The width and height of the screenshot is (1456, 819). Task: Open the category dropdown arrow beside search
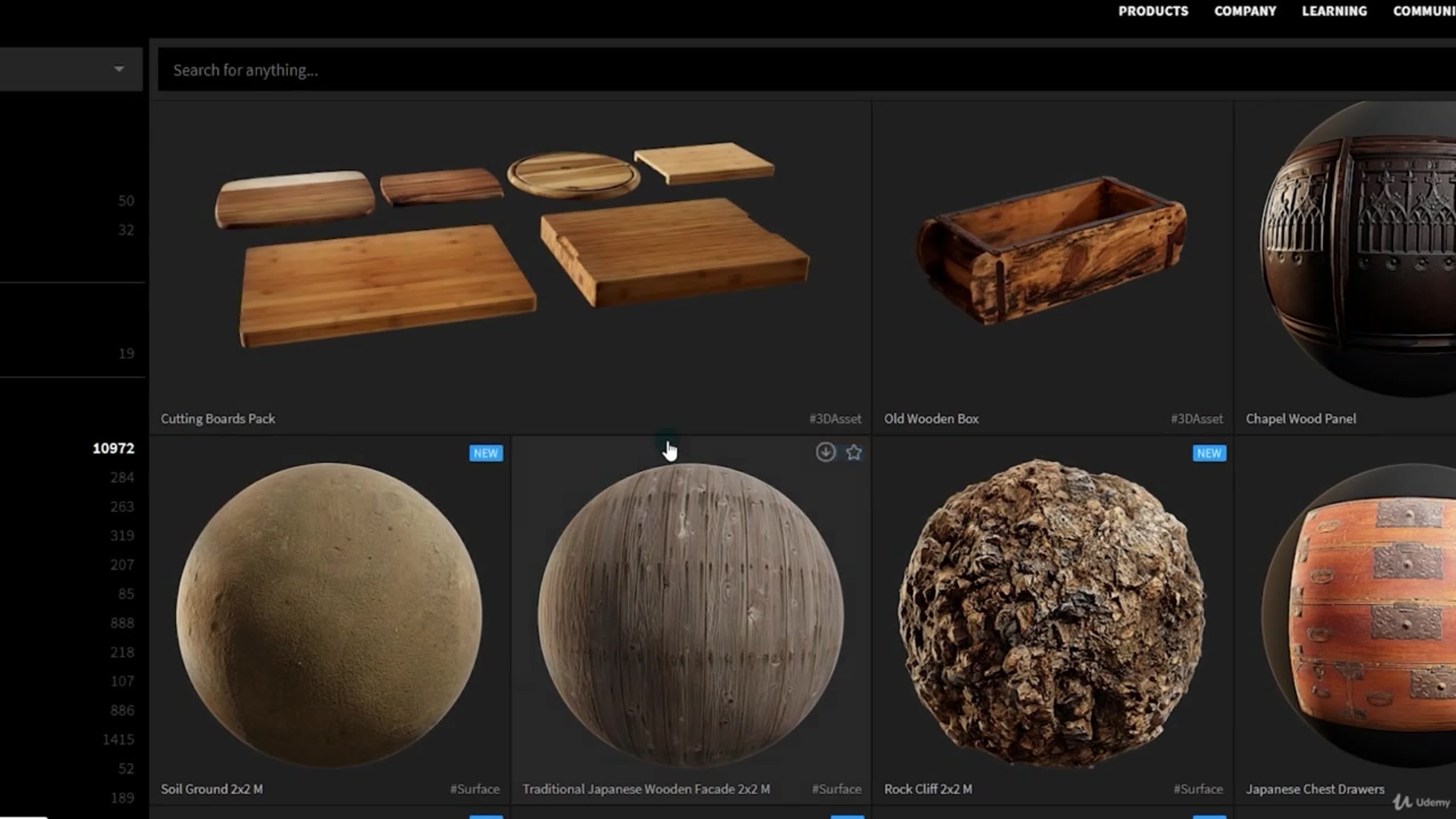(x=119, y=69)
